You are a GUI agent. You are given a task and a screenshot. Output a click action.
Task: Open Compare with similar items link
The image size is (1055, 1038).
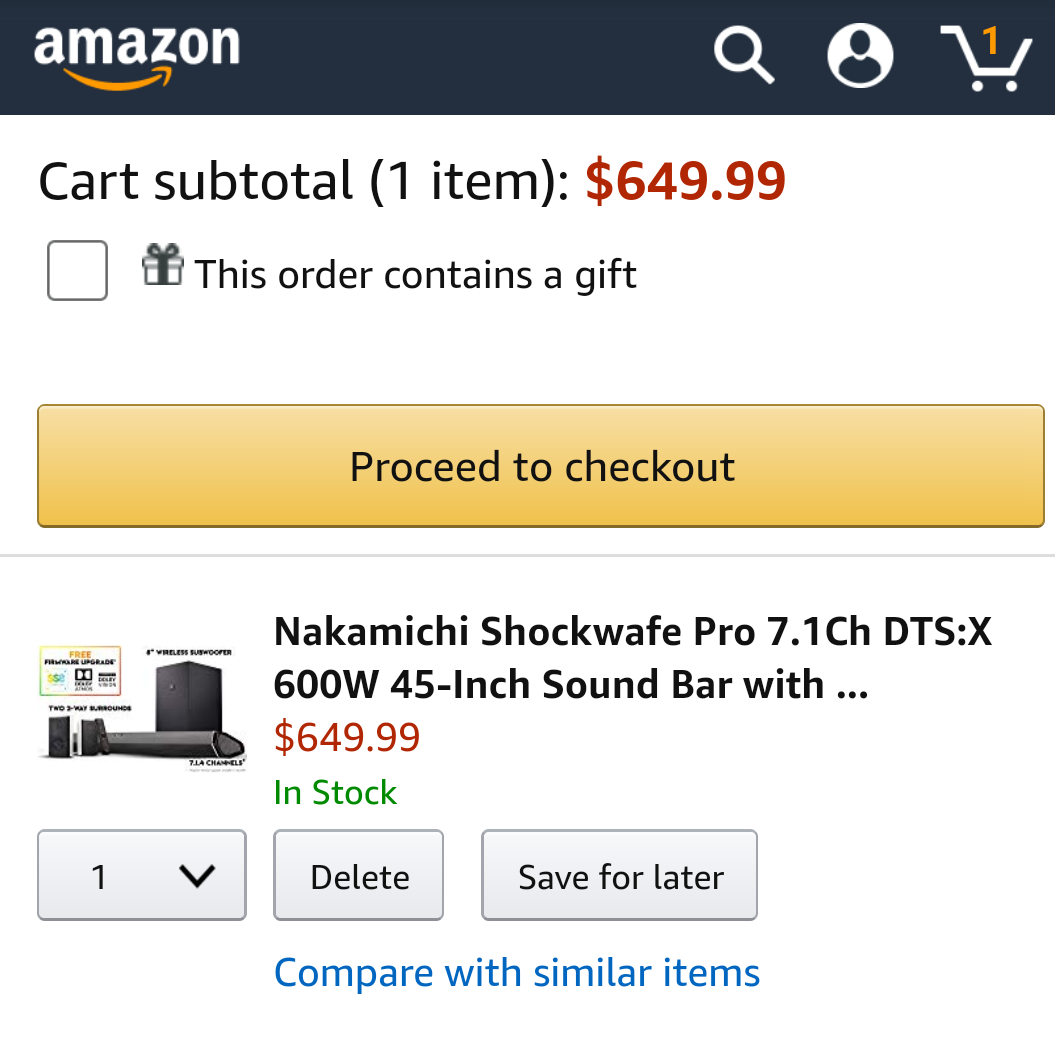pos(517,972)
